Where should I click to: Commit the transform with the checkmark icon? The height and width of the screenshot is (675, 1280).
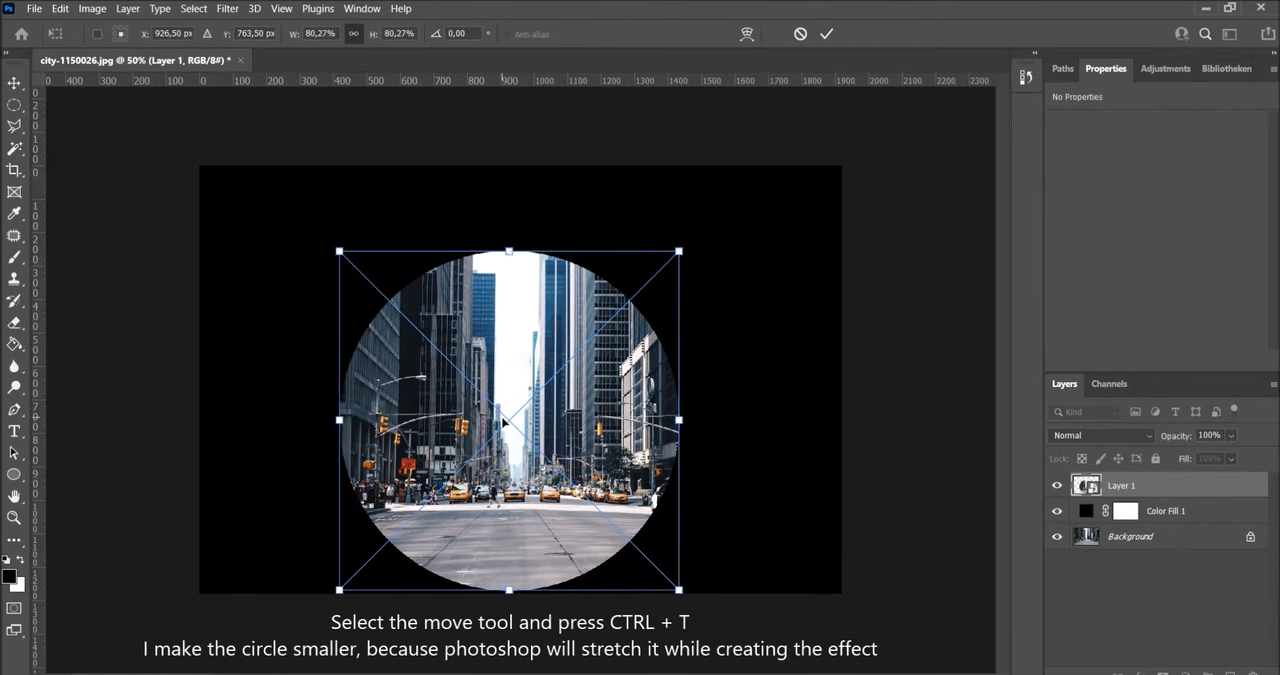826,34
